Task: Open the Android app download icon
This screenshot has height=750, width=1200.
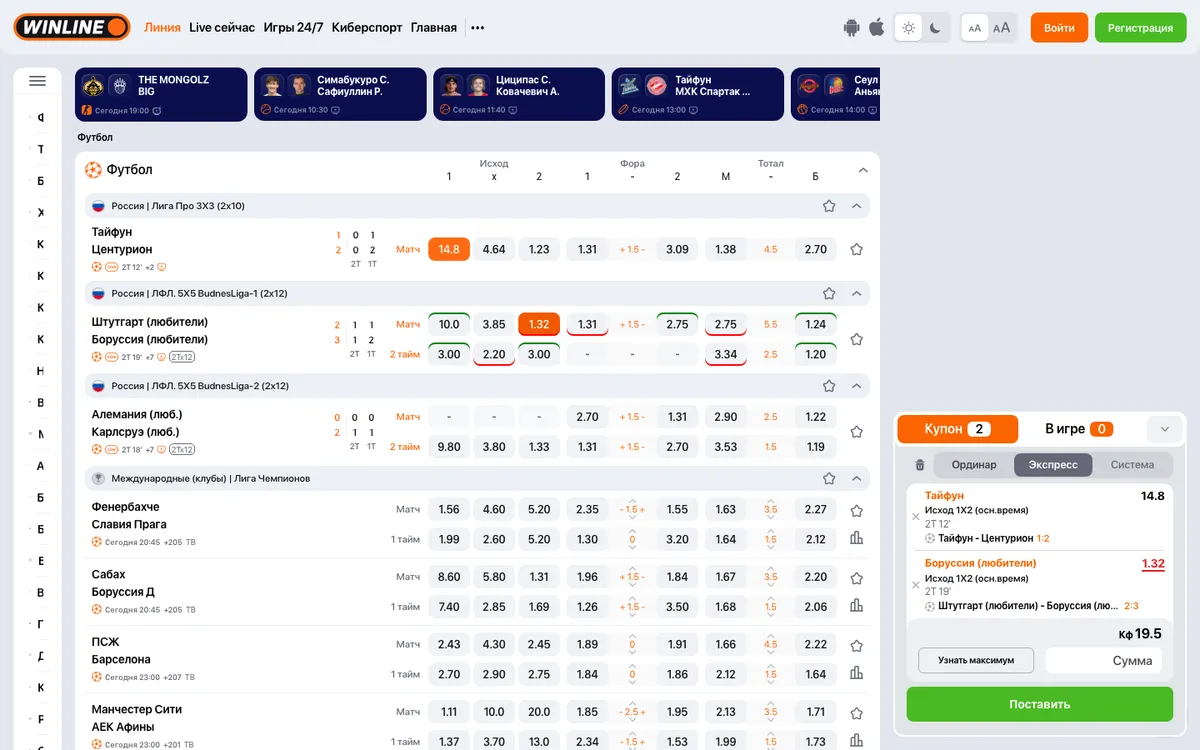Action: pyautogui.click(x=852, y=28)
